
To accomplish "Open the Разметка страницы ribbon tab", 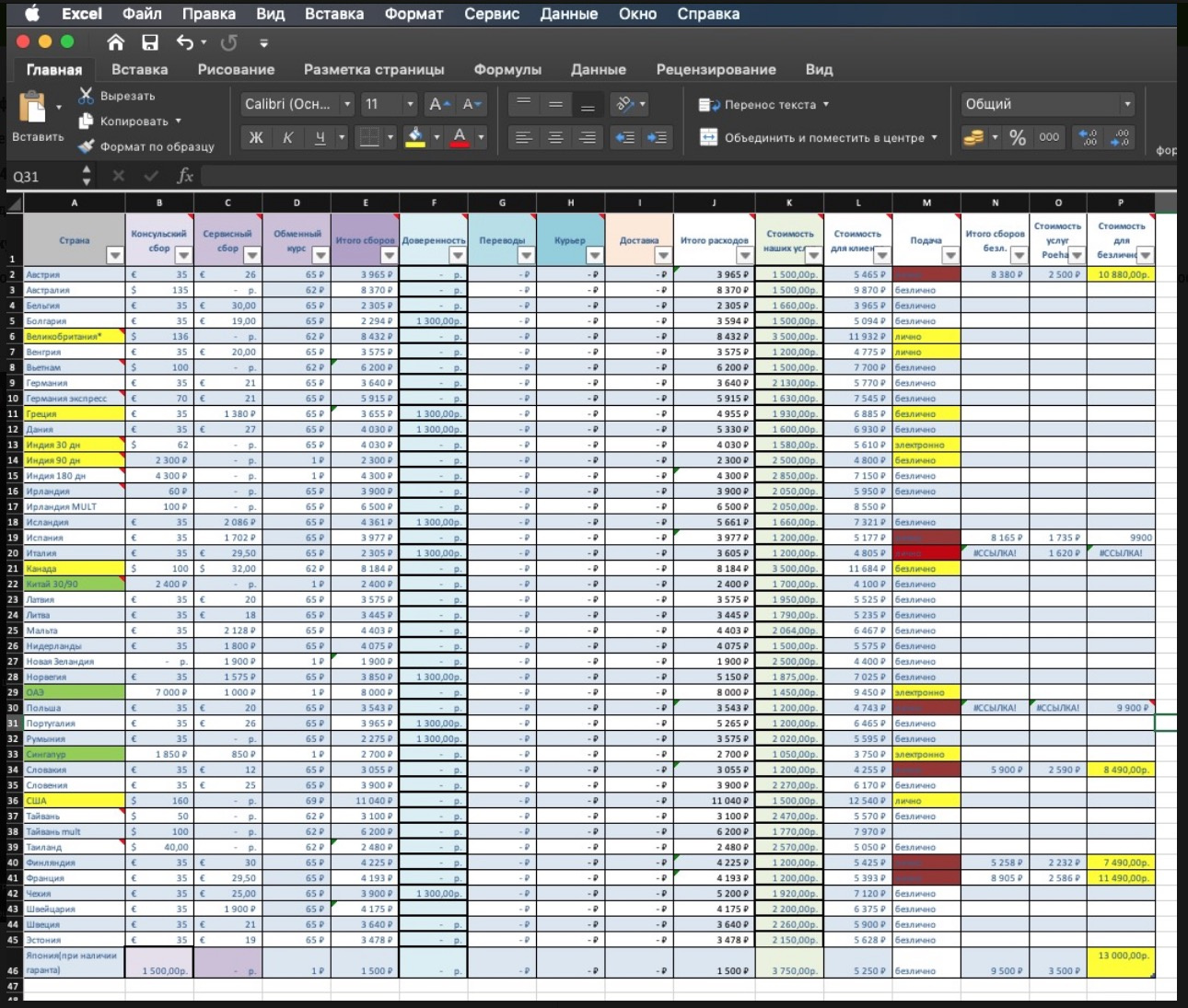I will (374, 69).
